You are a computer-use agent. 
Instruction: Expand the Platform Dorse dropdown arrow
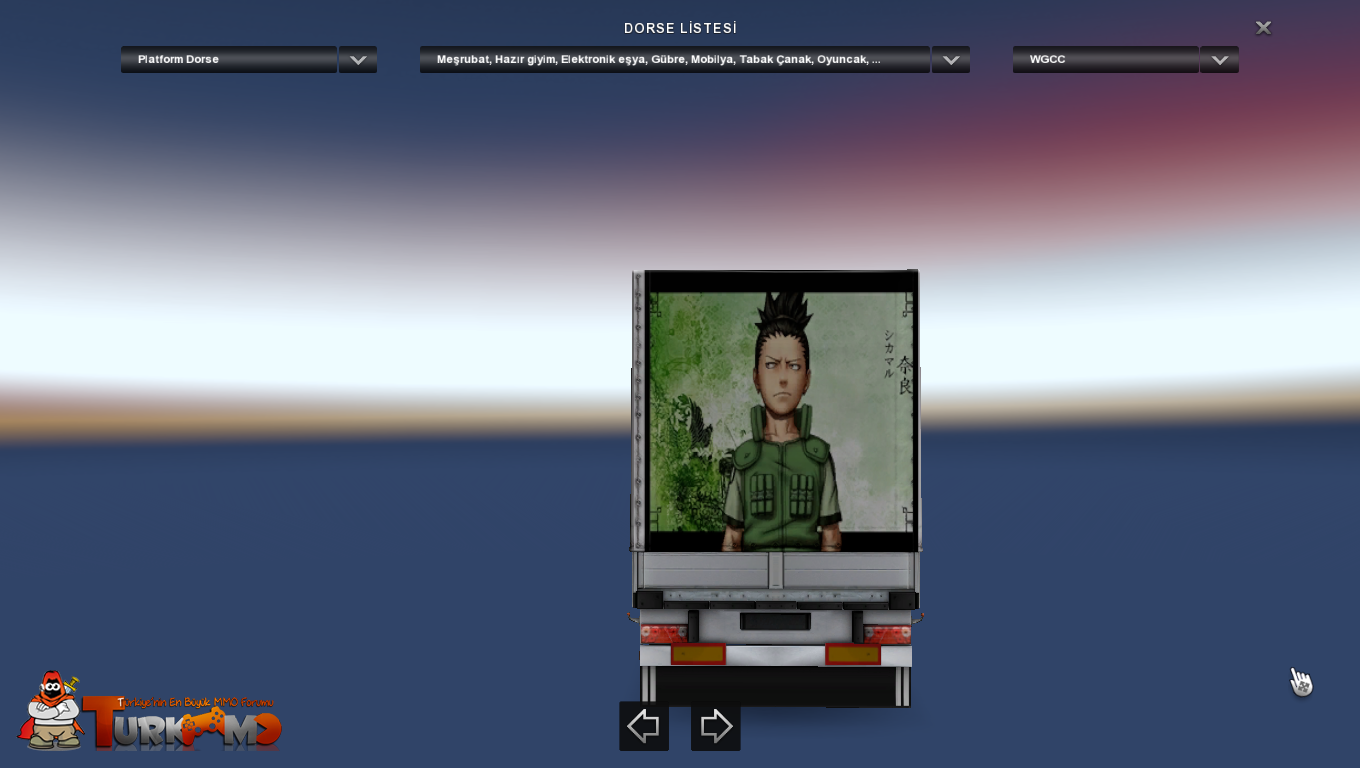click(358, 60)
